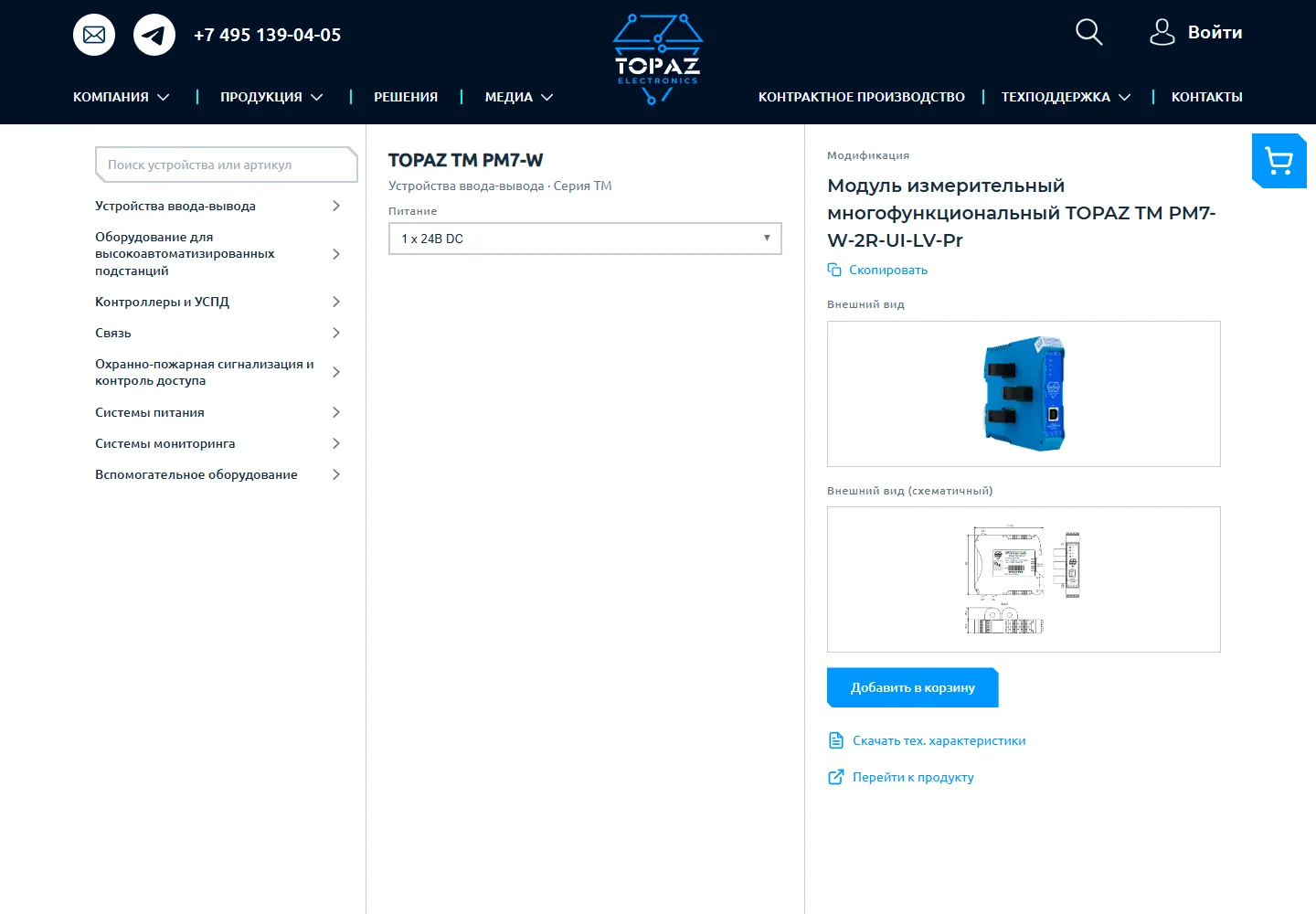The height and width of the screenshot is (914, 1316).
Task: Open the blue module product photo
Action: tap(1024, 394)
